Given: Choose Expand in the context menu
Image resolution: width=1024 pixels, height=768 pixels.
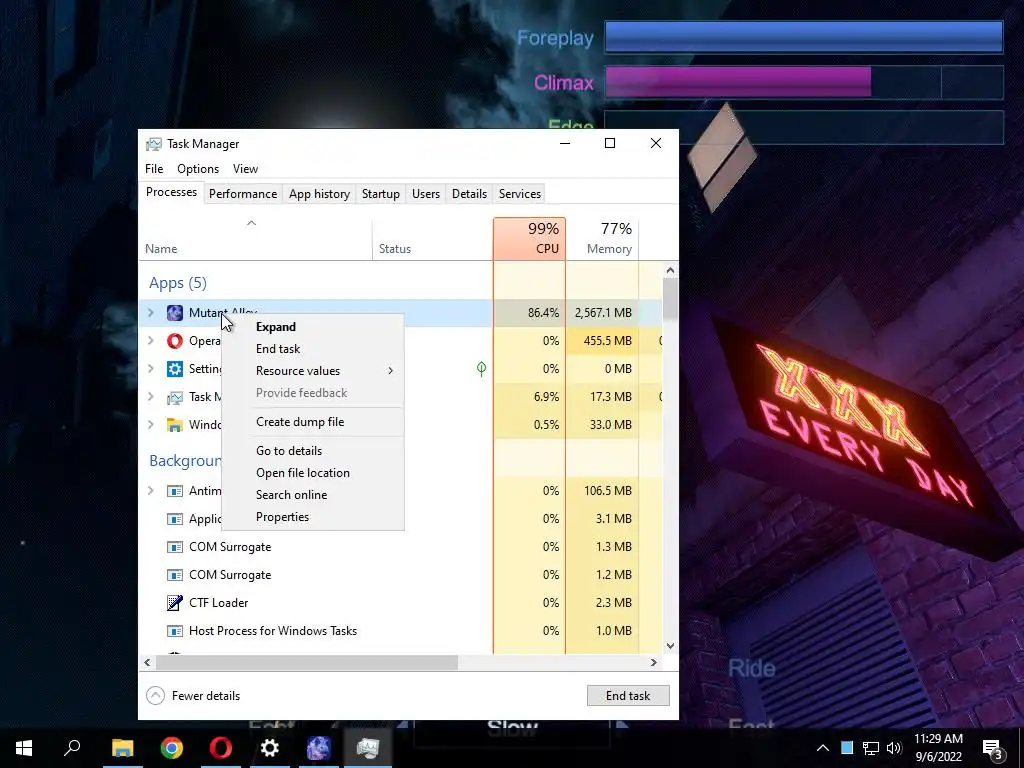Looking at the screenshot, I should pos(313,327).
